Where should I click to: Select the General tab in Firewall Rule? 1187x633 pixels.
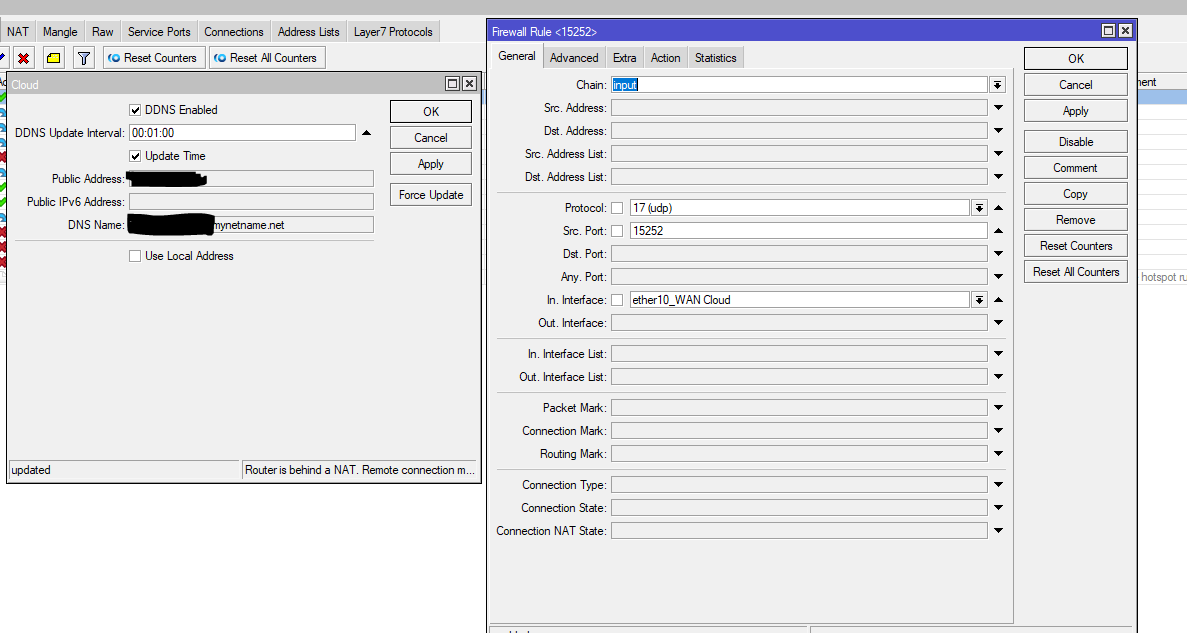click(x=517, y=56)
